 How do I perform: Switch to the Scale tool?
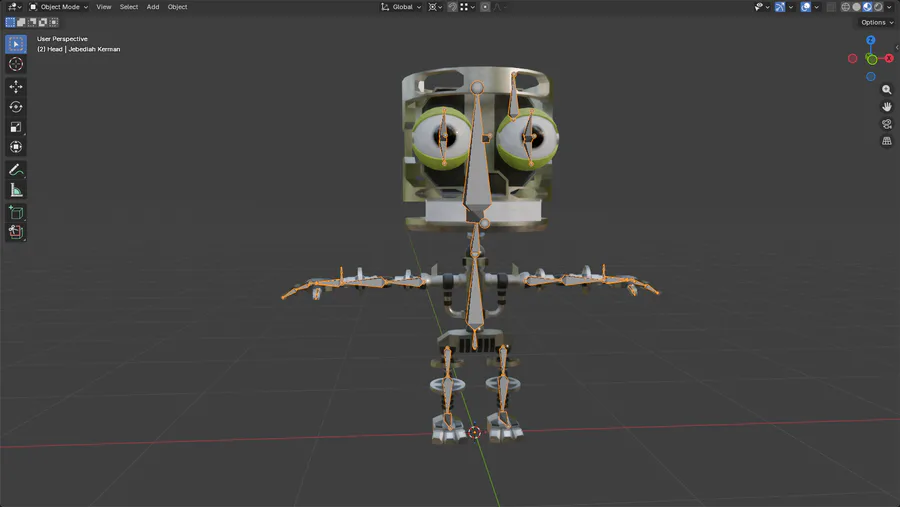15,127
